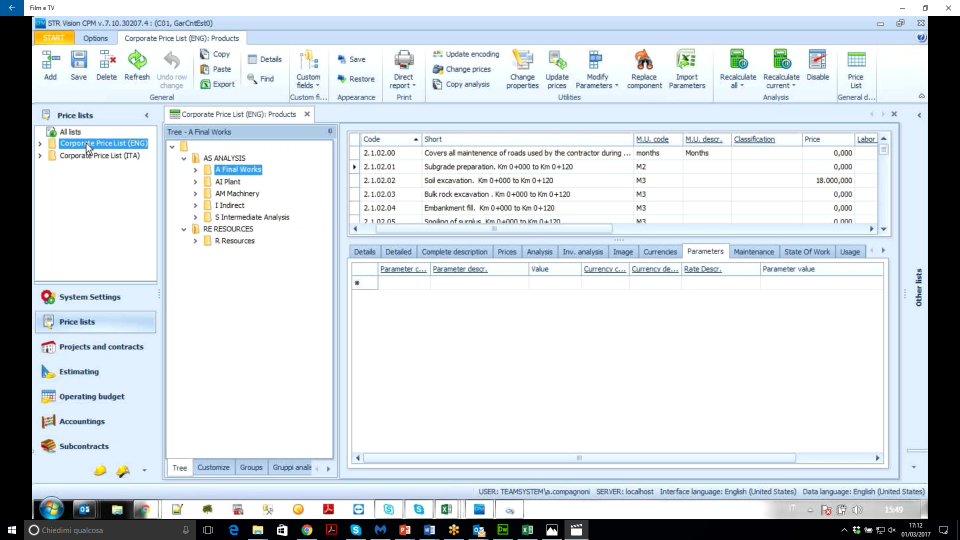Open Modify Parameters dropdown
960x540 pixels.
597,70
